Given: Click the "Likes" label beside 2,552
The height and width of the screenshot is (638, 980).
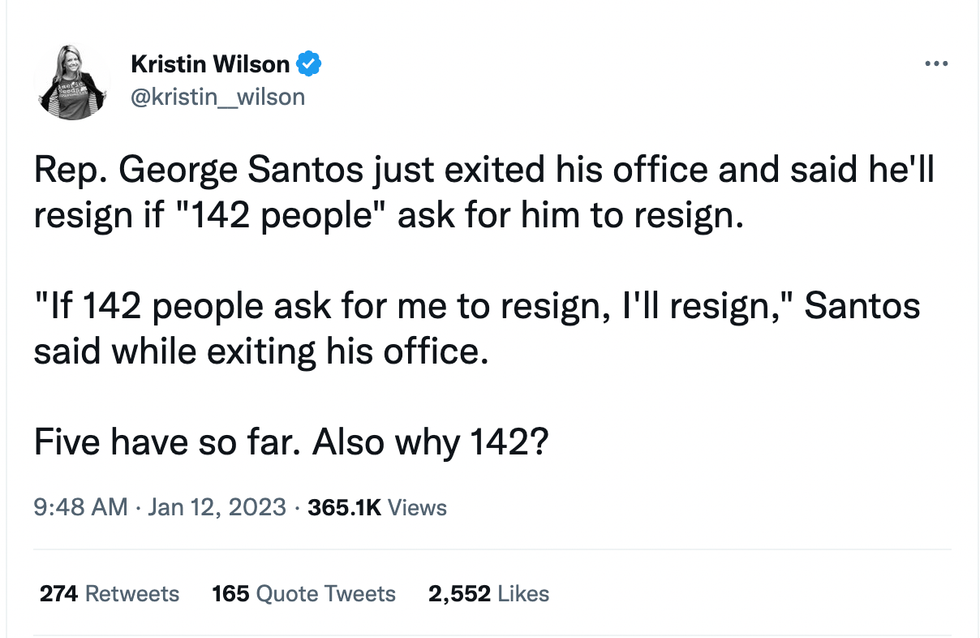Looking at the screenshot, I should (523, 593).
